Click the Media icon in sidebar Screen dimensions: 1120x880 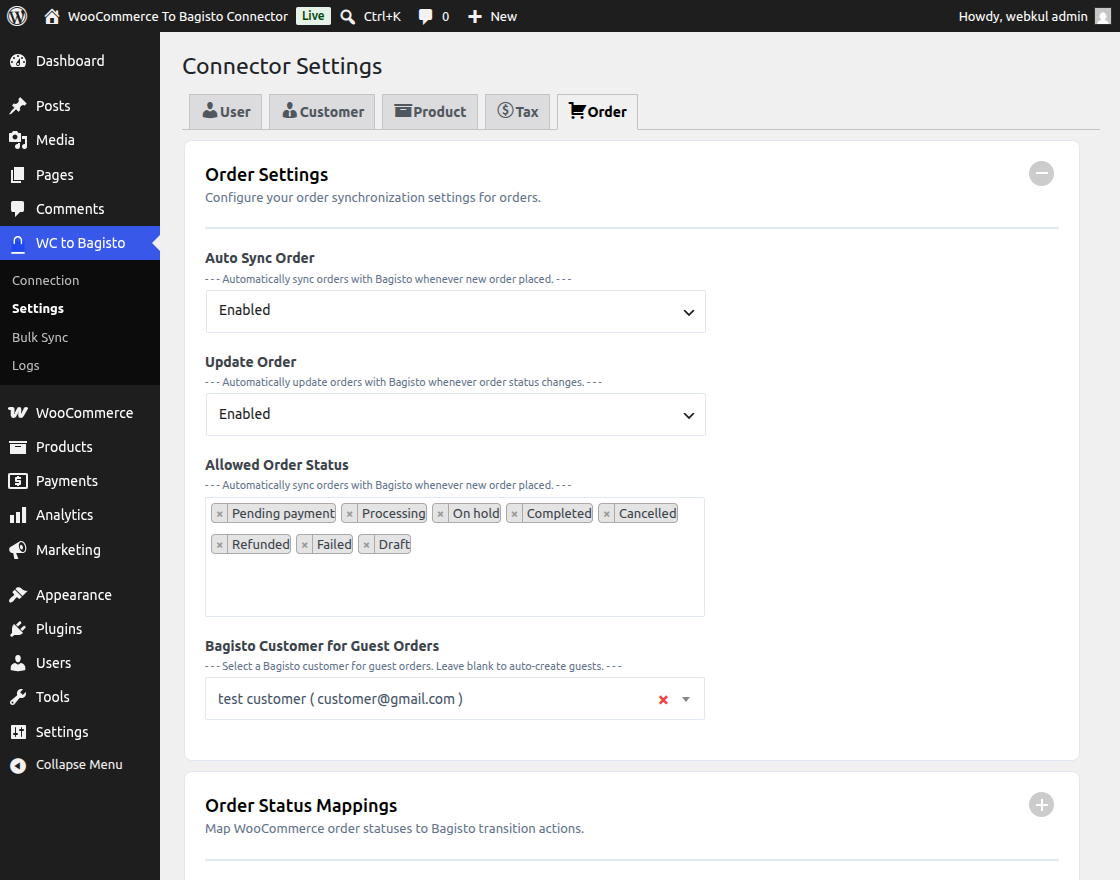18,140
